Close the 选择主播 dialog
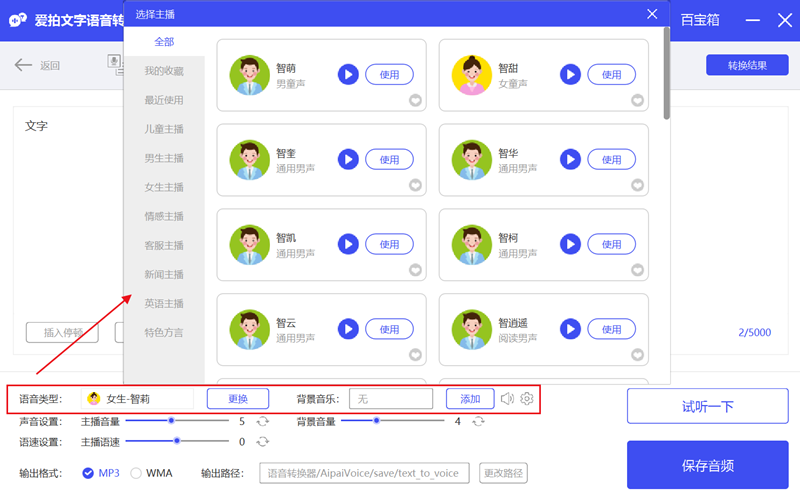Image resolution: width=800 pixels, height=502 pixels. tap(652, 14)
